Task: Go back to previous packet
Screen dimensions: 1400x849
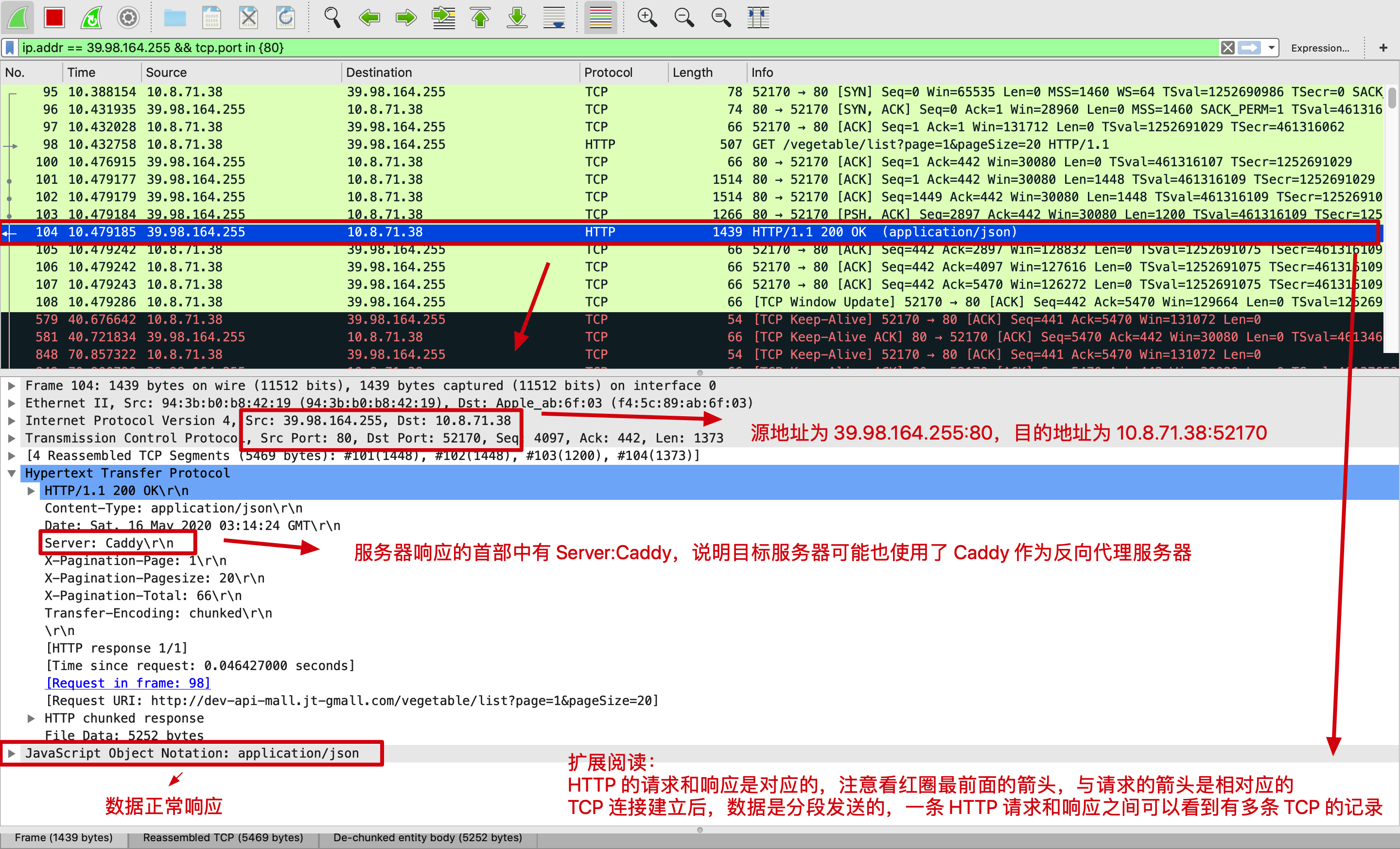Action: [369, 18]
